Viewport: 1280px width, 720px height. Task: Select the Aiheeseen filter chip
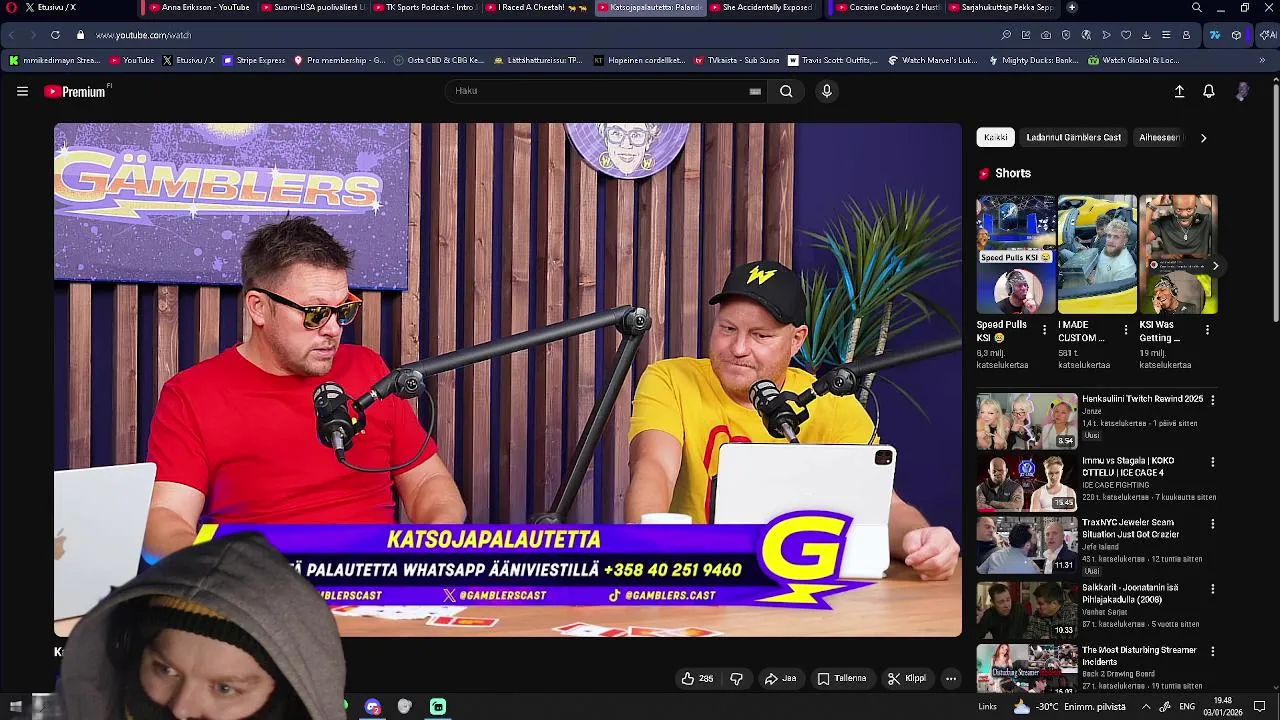pyautogui.click(x=1159, y=137)
